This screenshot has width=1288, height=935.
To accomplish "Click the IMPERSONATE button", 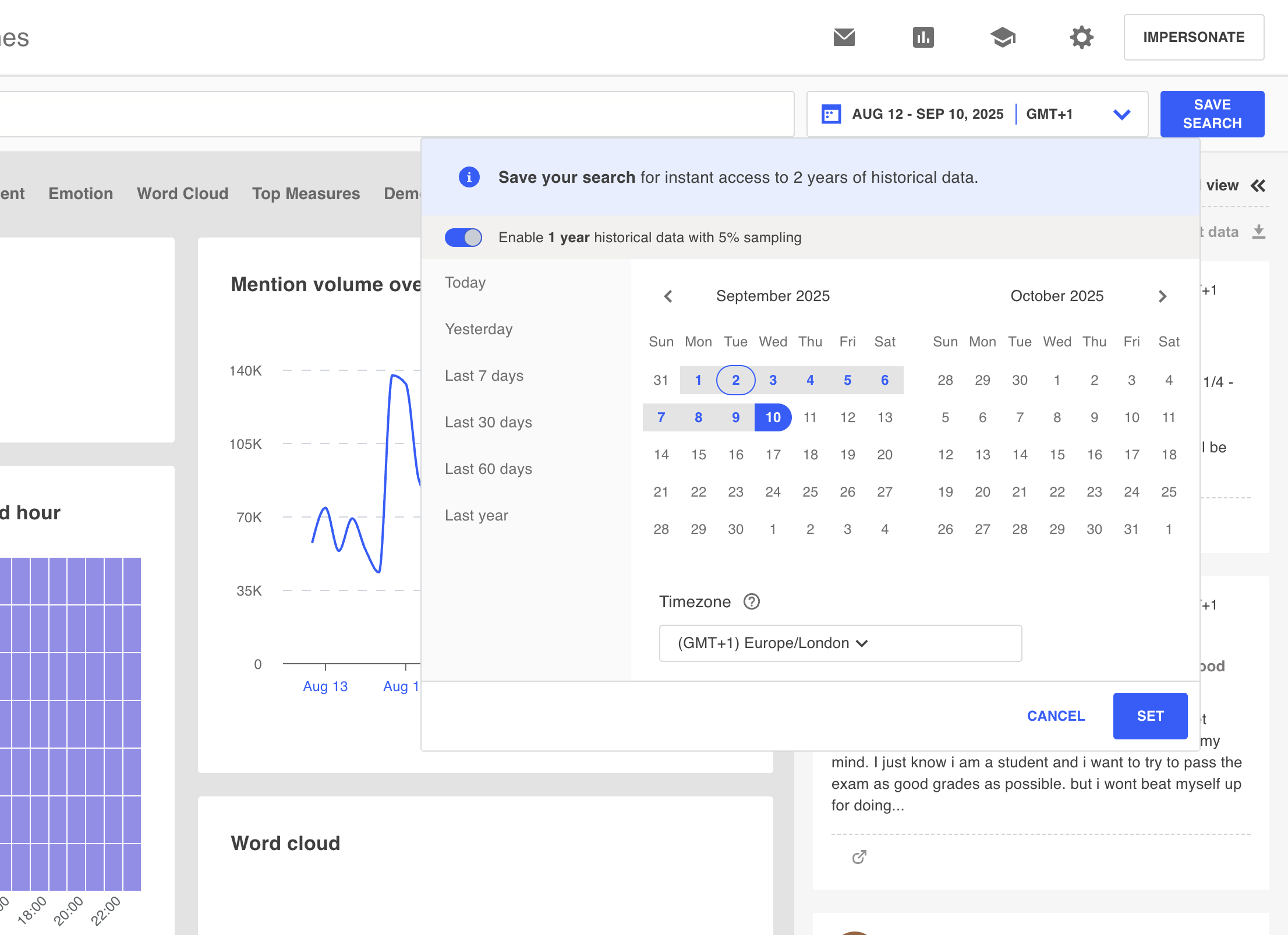I will point(1194,37).
